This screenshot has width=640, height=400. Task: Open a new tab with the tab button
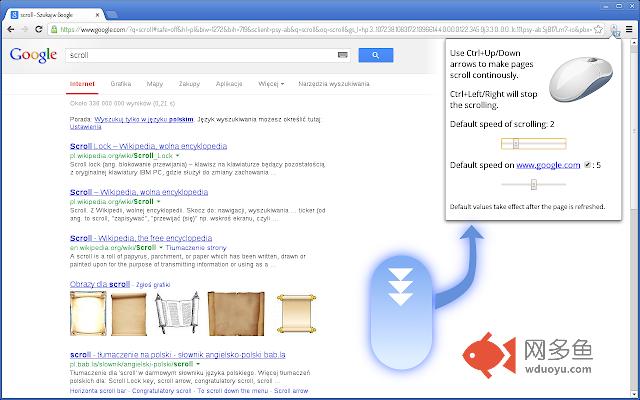[111, 15]
